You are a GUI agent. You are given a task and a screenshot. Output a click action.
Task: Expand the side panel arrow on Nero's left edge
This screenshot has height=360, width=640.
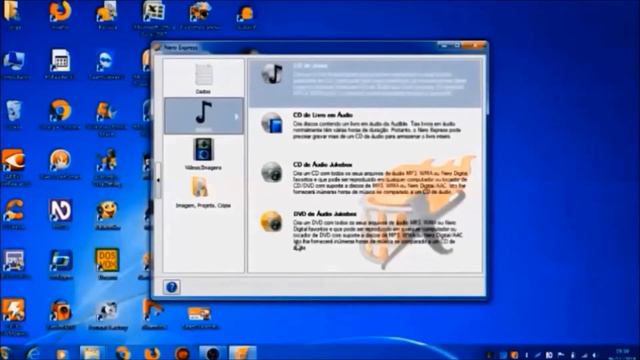158,180
